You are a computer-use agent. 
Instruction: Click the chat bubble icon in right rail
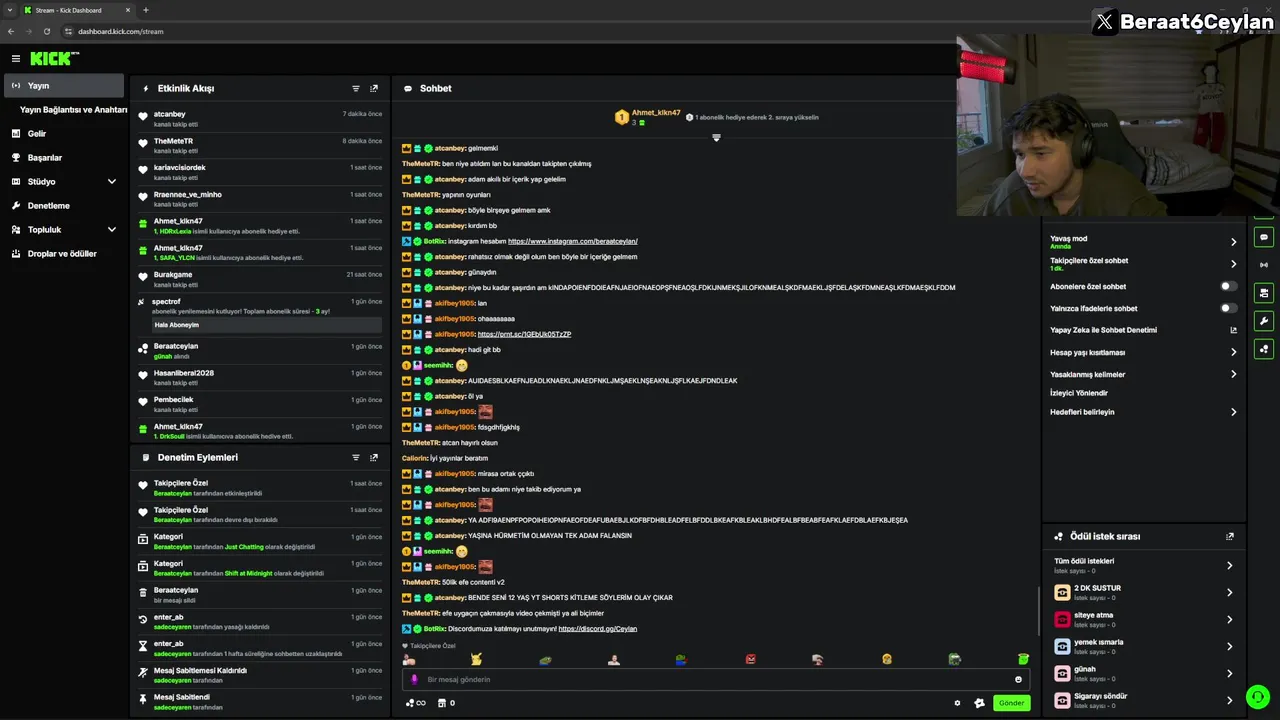pyautogui.click(x=1264, y=238)
